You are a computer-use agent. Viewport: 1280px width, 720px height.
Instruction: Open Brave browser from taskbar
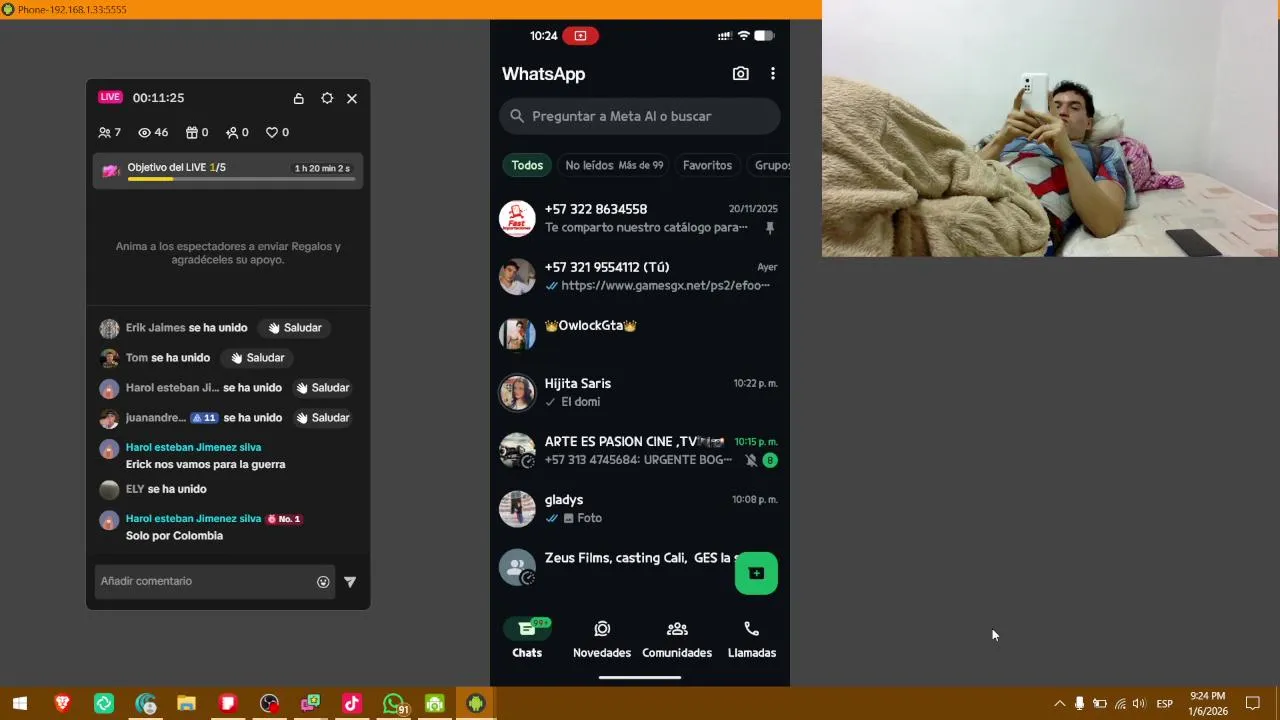click(x=62, y=704)
